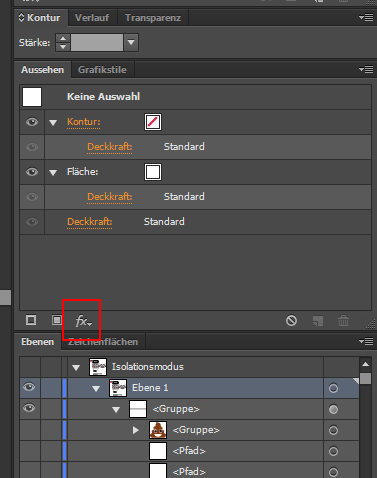Select the Fläche label text
Screen dimensions: 377x478
tap(82, 172)
